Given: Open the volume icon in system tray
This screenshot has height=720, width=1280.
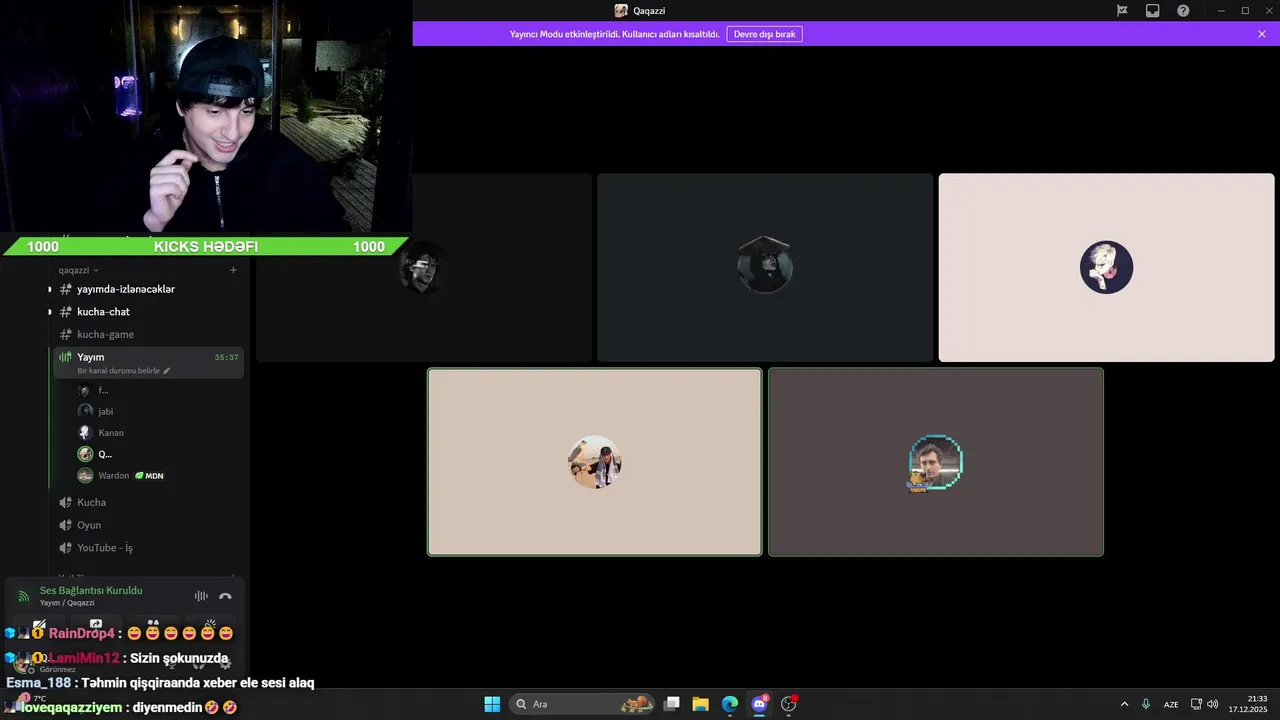Looking at the screenshot, I should tap(1213, 704).
